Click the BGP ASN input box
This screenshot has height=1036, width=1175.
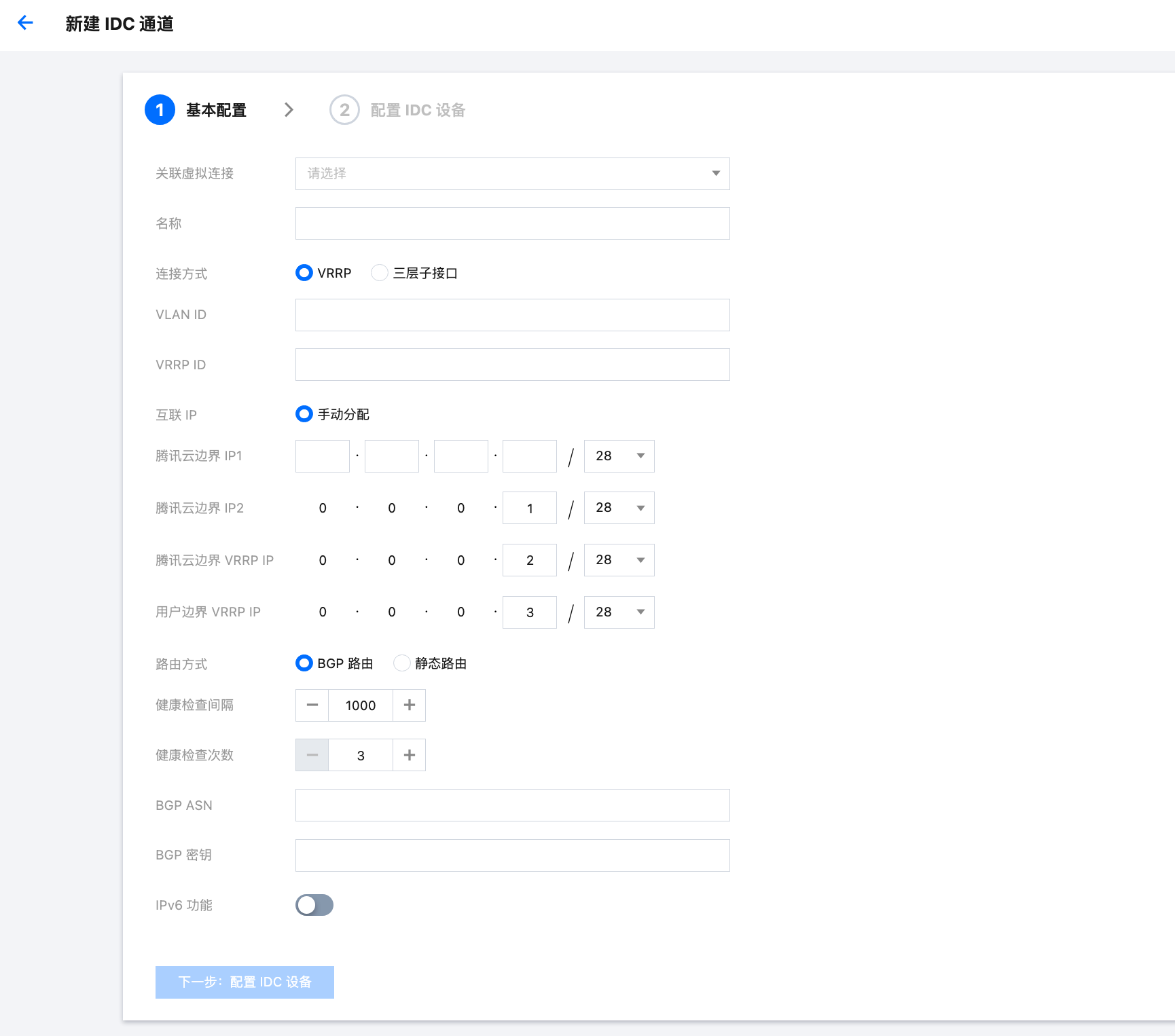tap(512, 805)
